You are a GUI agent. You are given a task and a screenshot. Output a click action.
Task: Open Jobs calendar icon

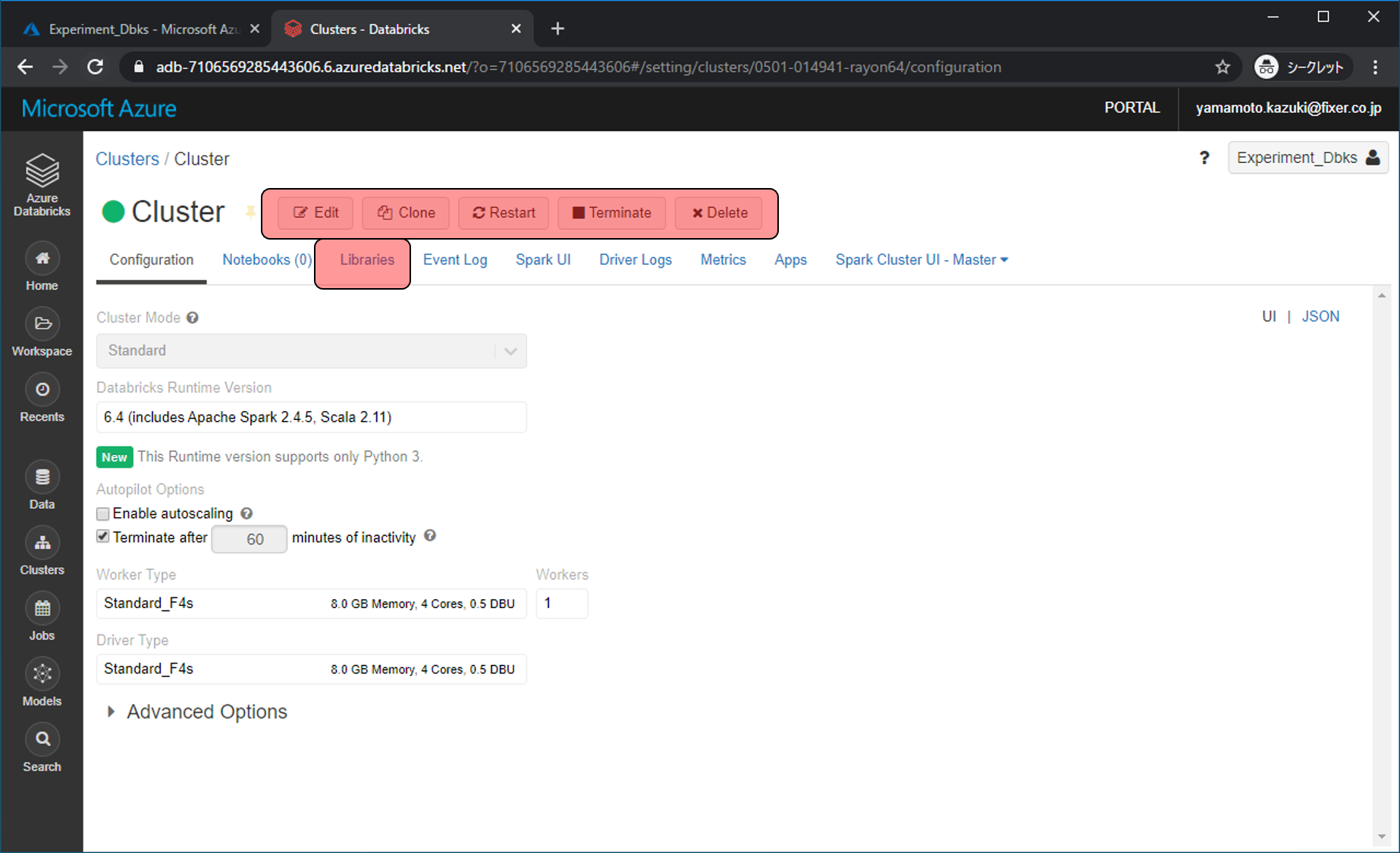pyautogui.click(x=42, y=608)
